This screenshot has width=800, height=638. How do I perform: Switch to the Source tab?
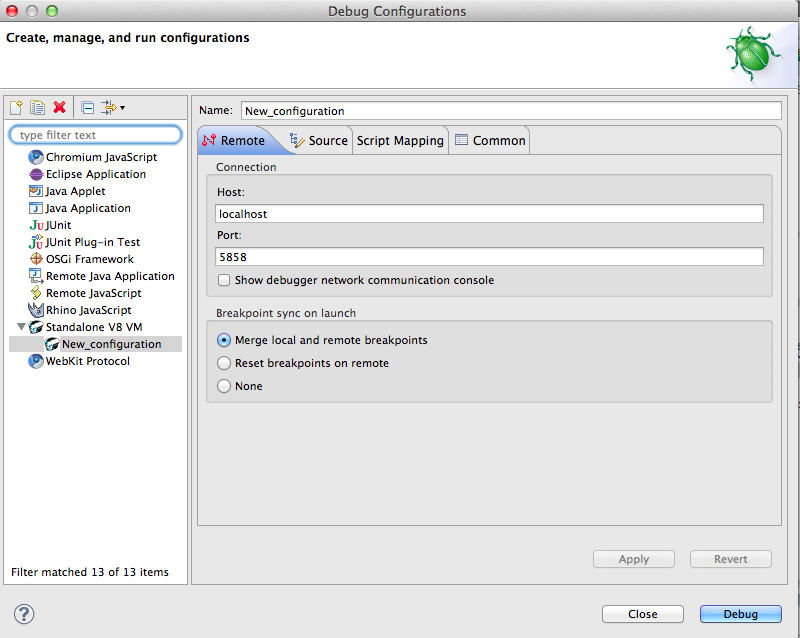tap(319, 140)
